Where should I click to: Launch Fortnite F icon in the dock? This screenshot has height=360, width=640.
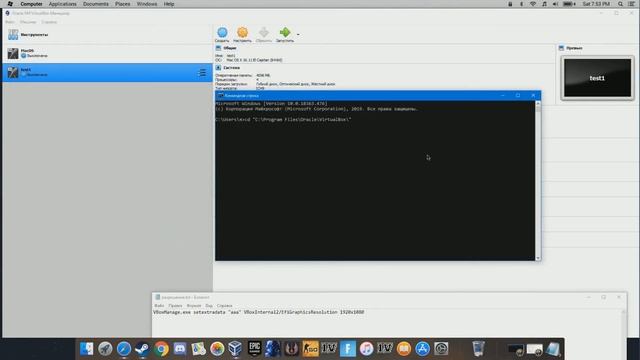348,349
